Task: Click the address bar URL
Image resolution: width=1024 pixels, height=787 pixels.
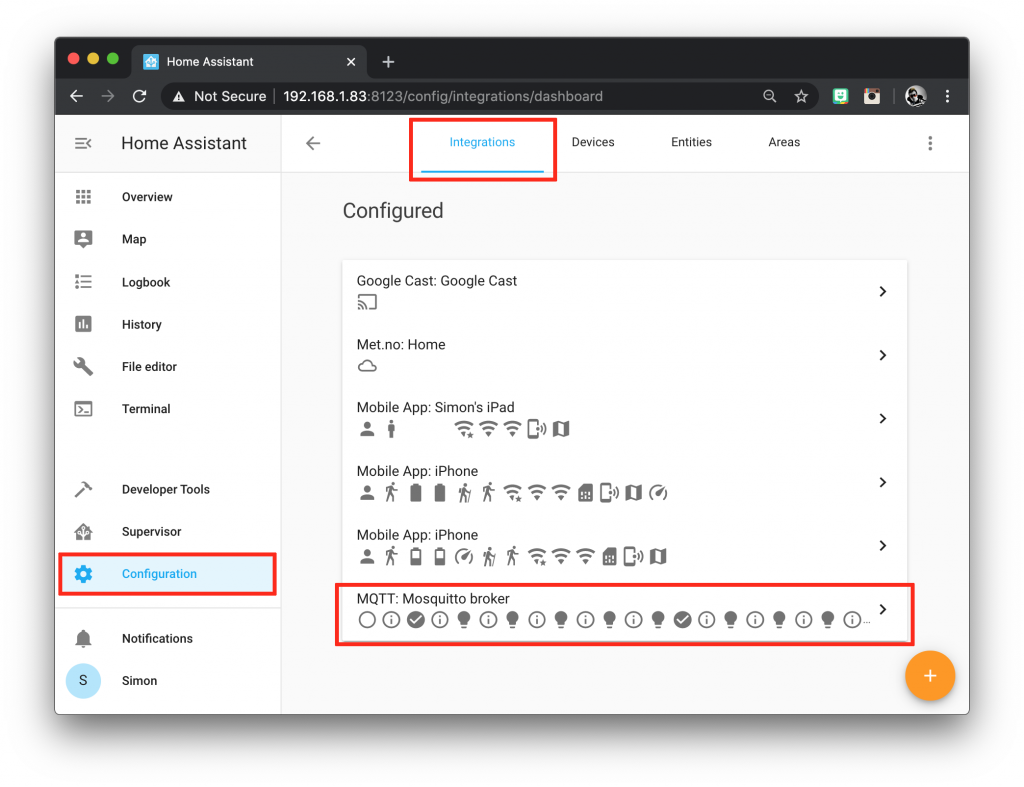Action: pos(443,96)
